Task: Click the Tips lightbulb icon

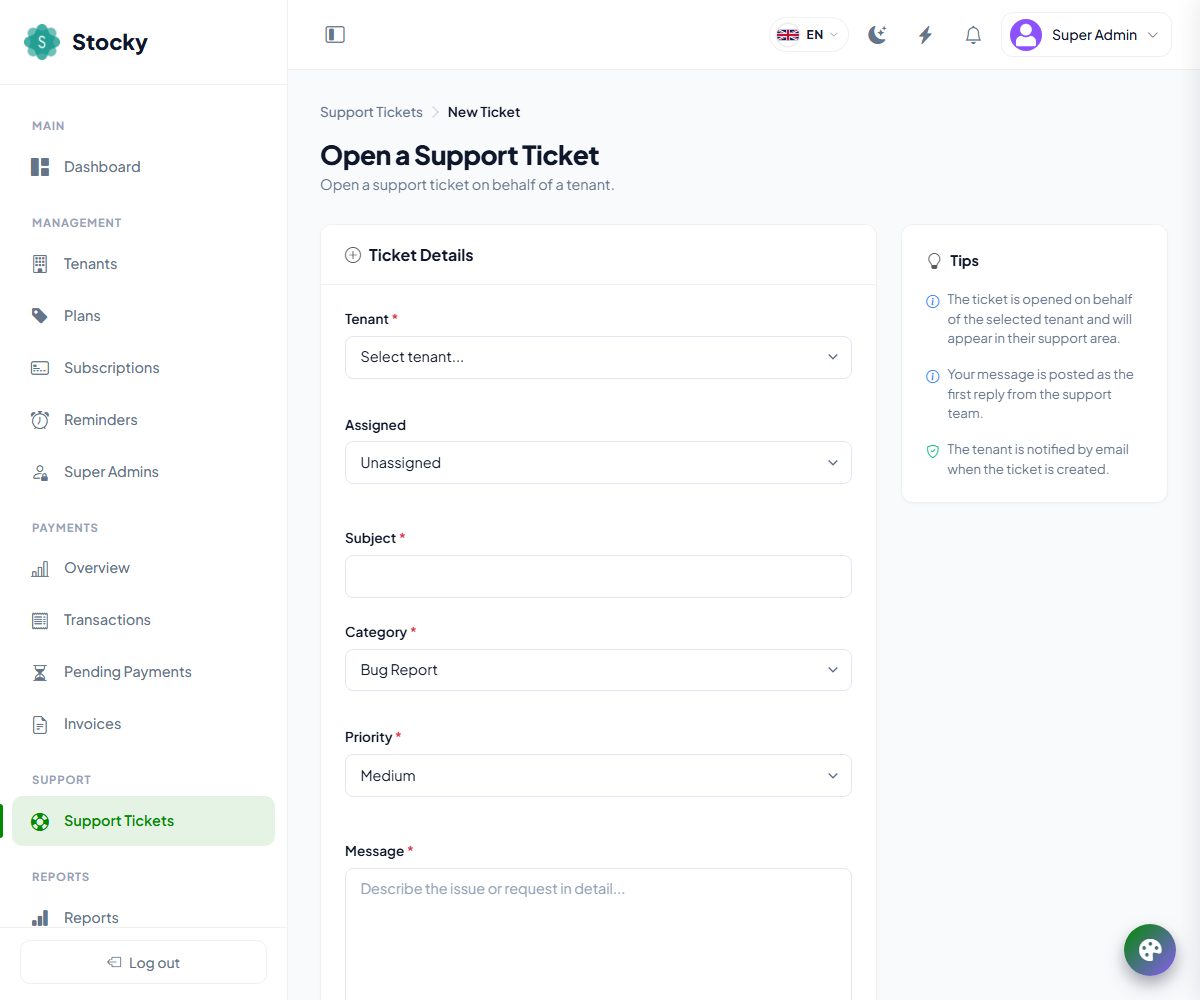Action: (x=935, y=261)
